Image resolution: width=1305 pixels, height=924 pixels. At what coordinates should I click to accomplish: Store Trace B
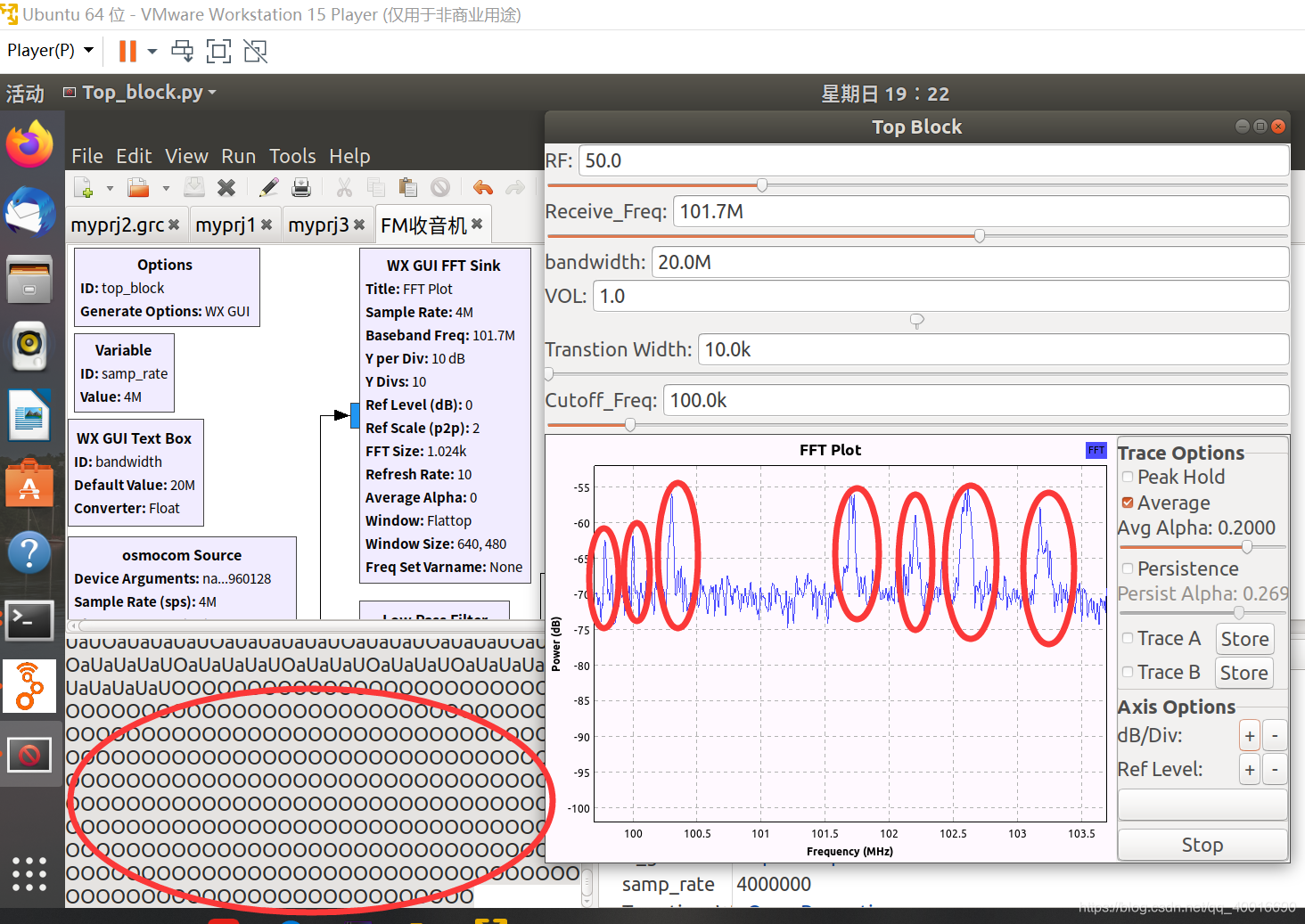pyautogui.click(x=1244, y=673)
